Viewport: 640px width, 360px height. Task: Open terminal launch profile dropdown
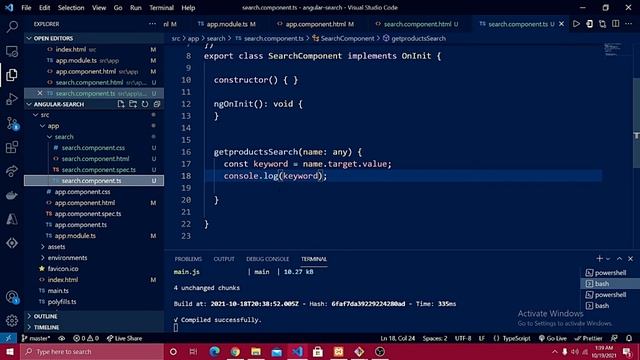(x=608, y=259)
